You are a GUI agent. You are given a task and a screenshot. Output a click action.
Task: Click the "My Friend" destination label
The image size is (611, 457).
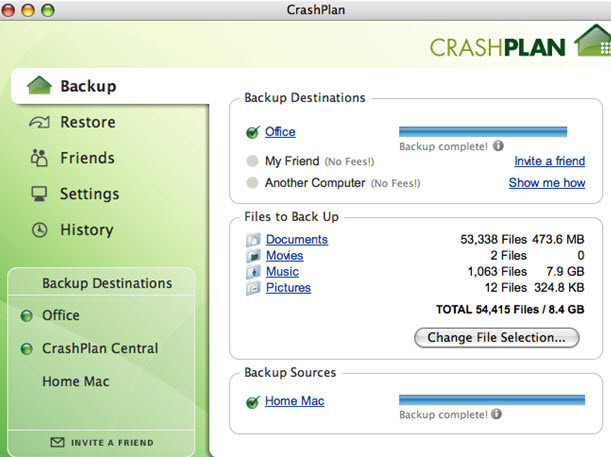pyautogui.click(x=292, y=161)
